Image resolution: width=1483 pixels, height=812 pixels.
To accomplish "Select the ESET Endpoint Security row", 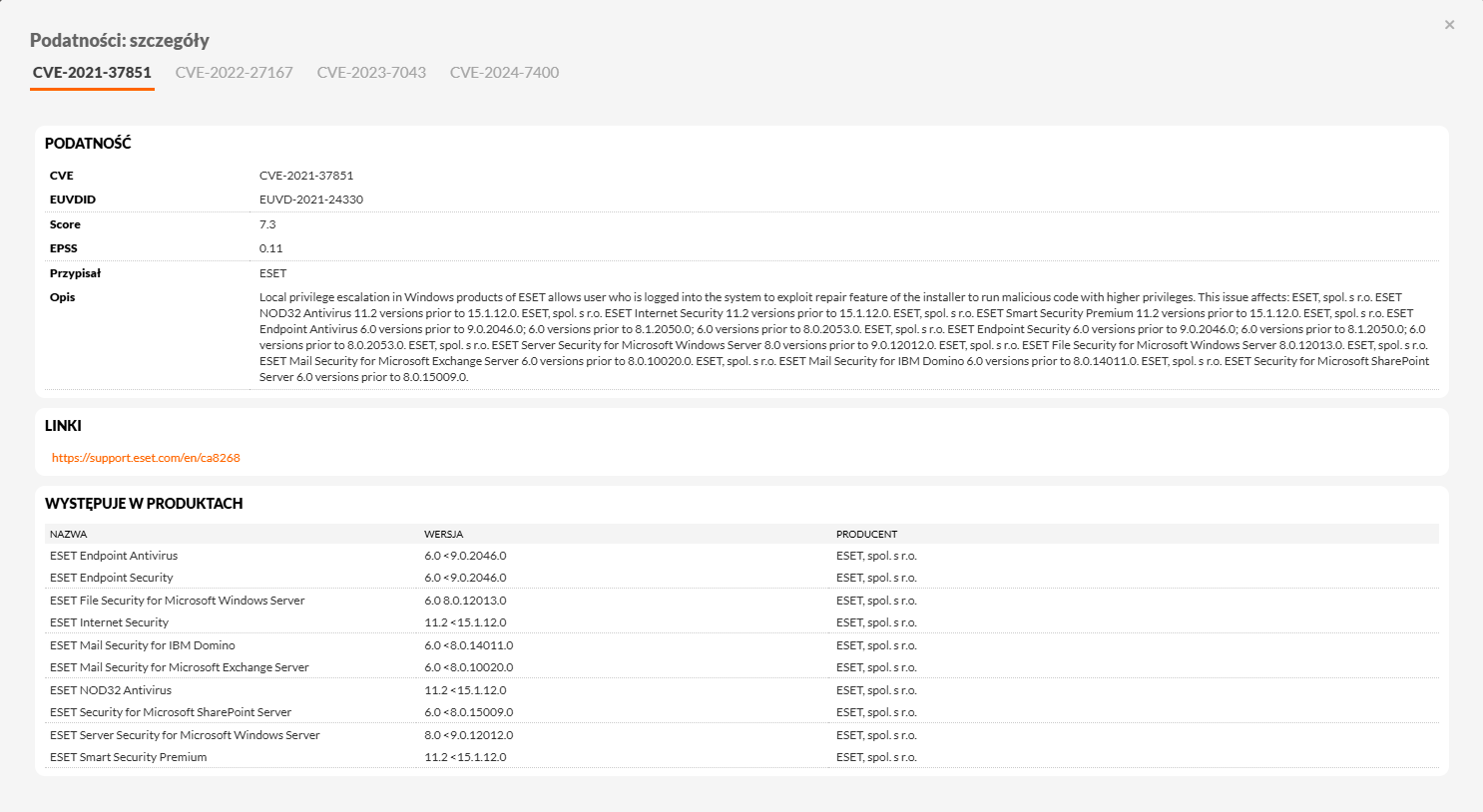I will pos(112,578).
